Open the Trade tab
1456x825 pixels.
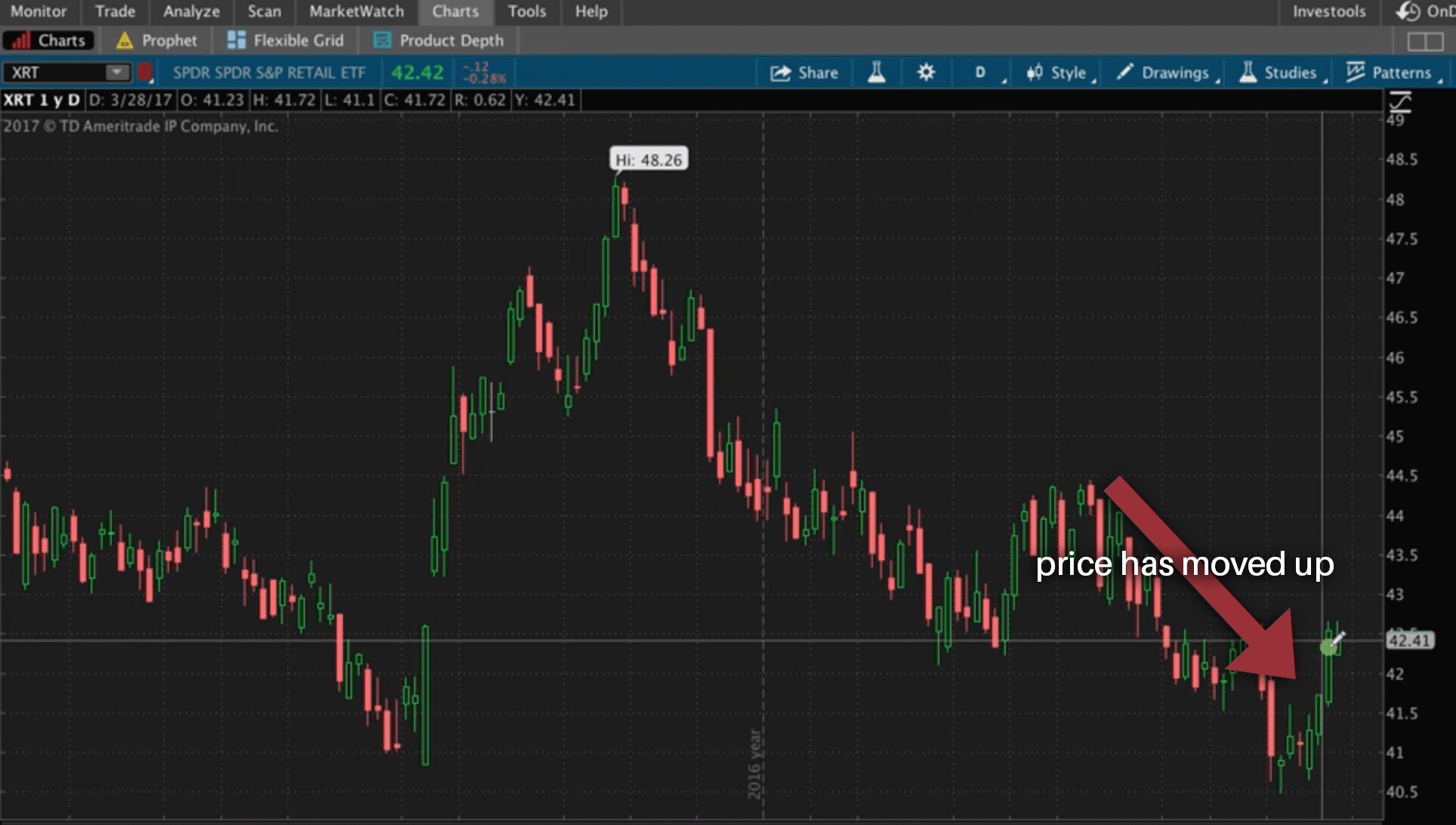115,11
